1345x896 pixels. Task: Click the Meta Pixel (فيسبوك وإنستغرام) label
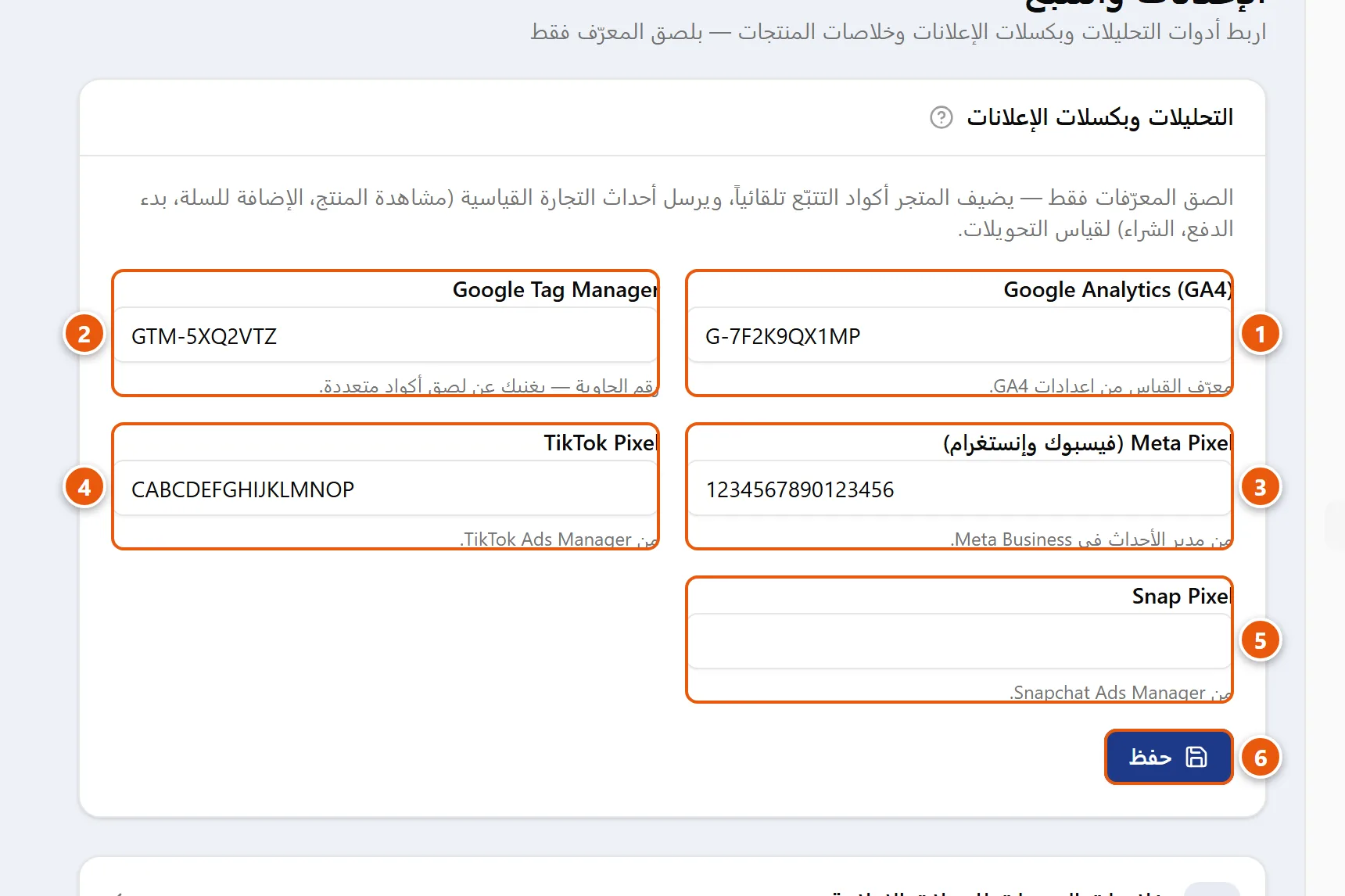click(x=1087, y=443)
